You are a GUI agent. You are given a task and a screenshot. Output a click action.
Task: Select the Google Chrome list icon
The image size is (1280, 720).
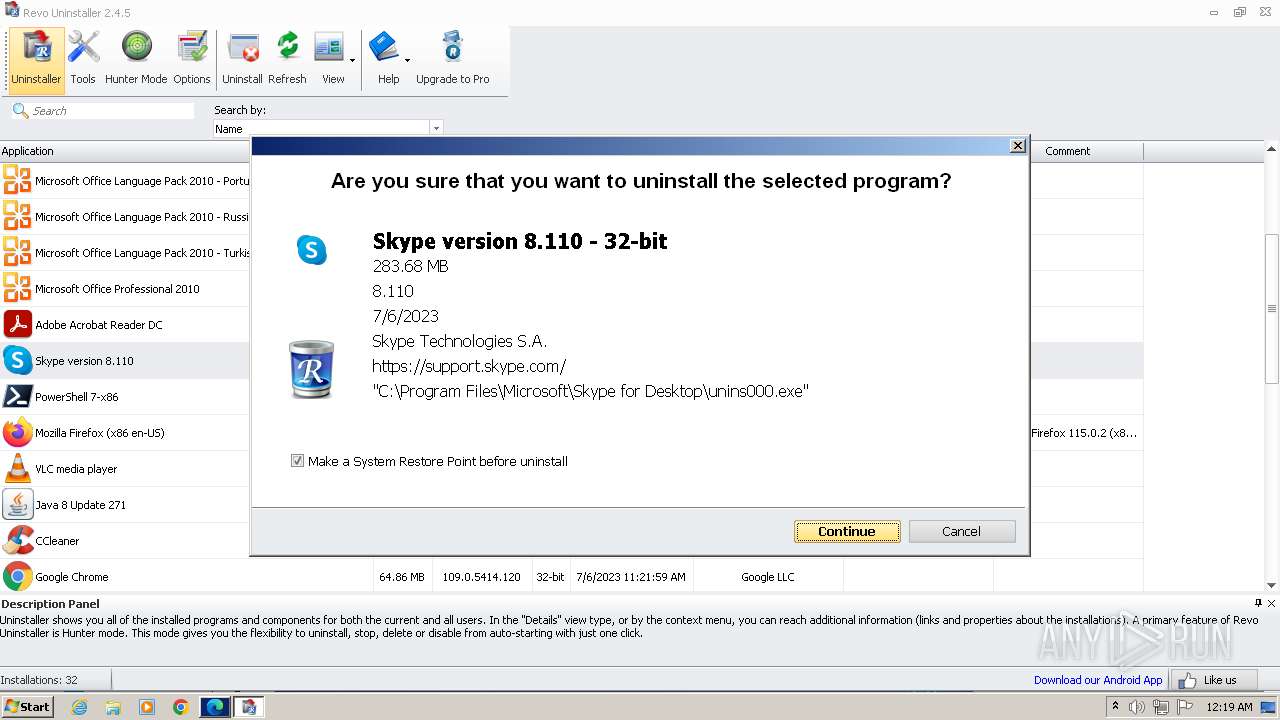coord(17,576)
